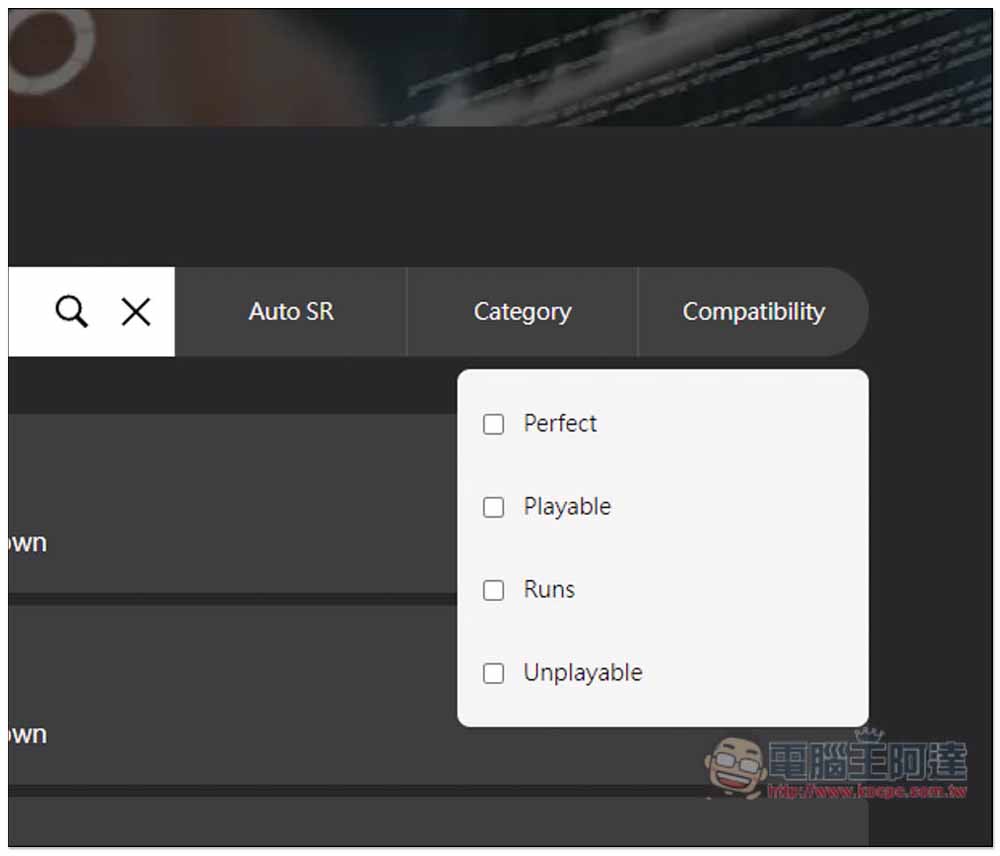Screen dimensions: 1000x856
Task: Click the cartoon face watermark logo
Action: click(x=735, y=767)
